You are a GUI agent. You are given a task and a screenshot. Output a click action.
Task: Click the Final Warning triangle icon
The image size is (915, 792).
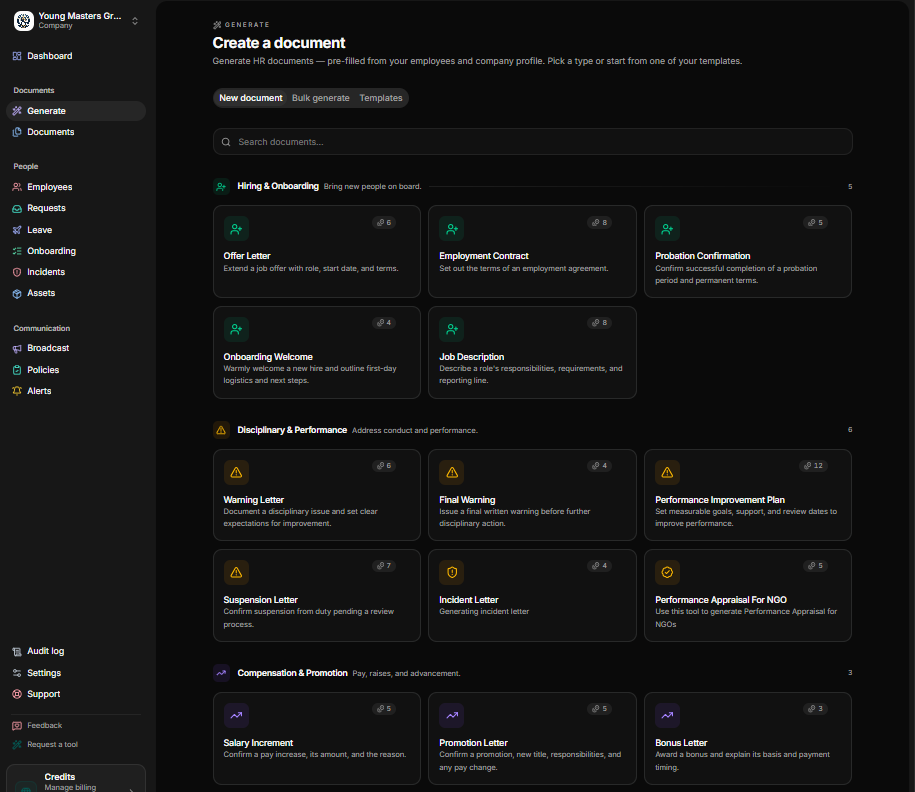click(x=452, y=472)
